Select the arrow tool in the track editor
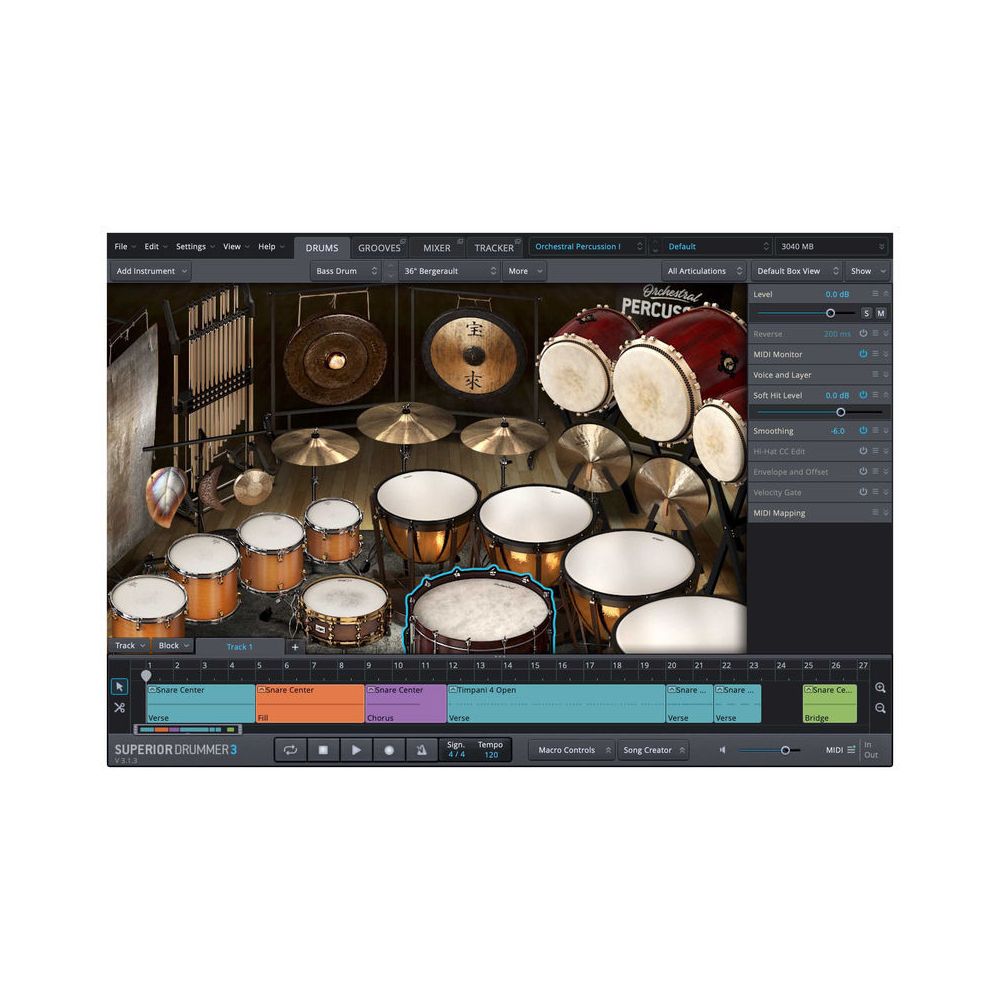Viewport: 1000px width, 1000px height. coord(119,687)
